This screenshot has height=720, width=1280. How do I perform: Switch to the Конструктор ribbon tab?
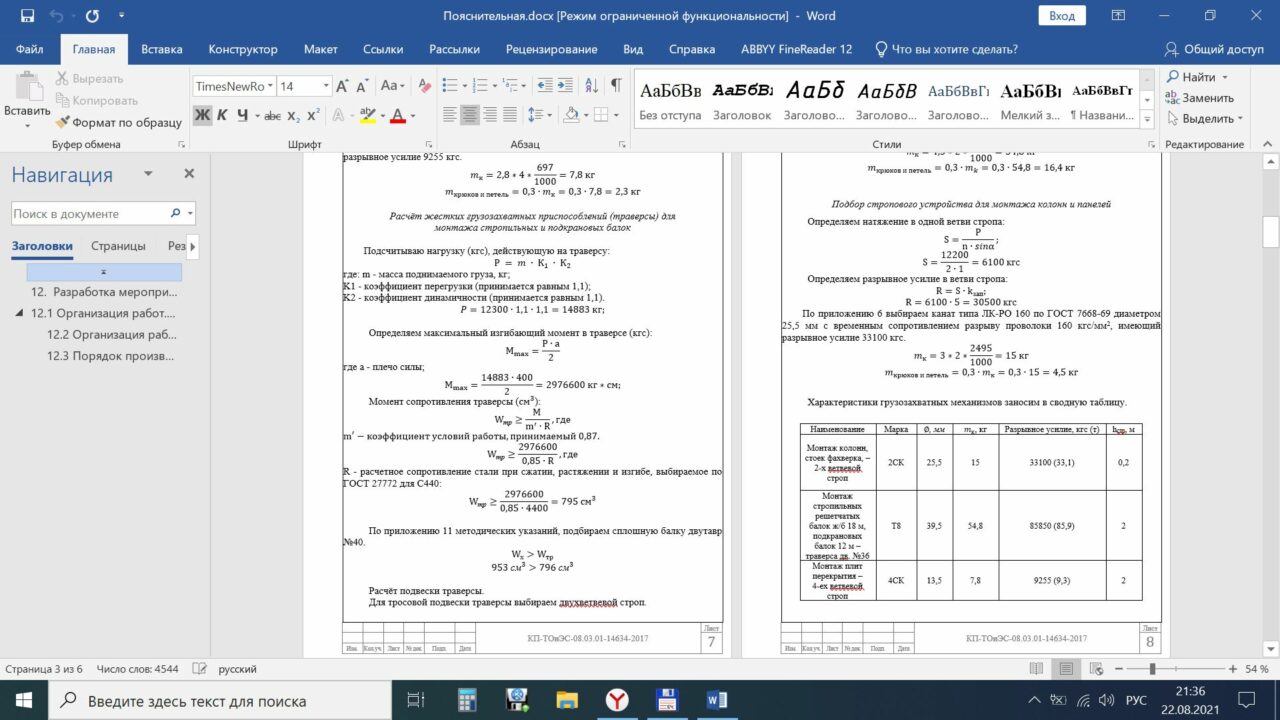point(243,49)
